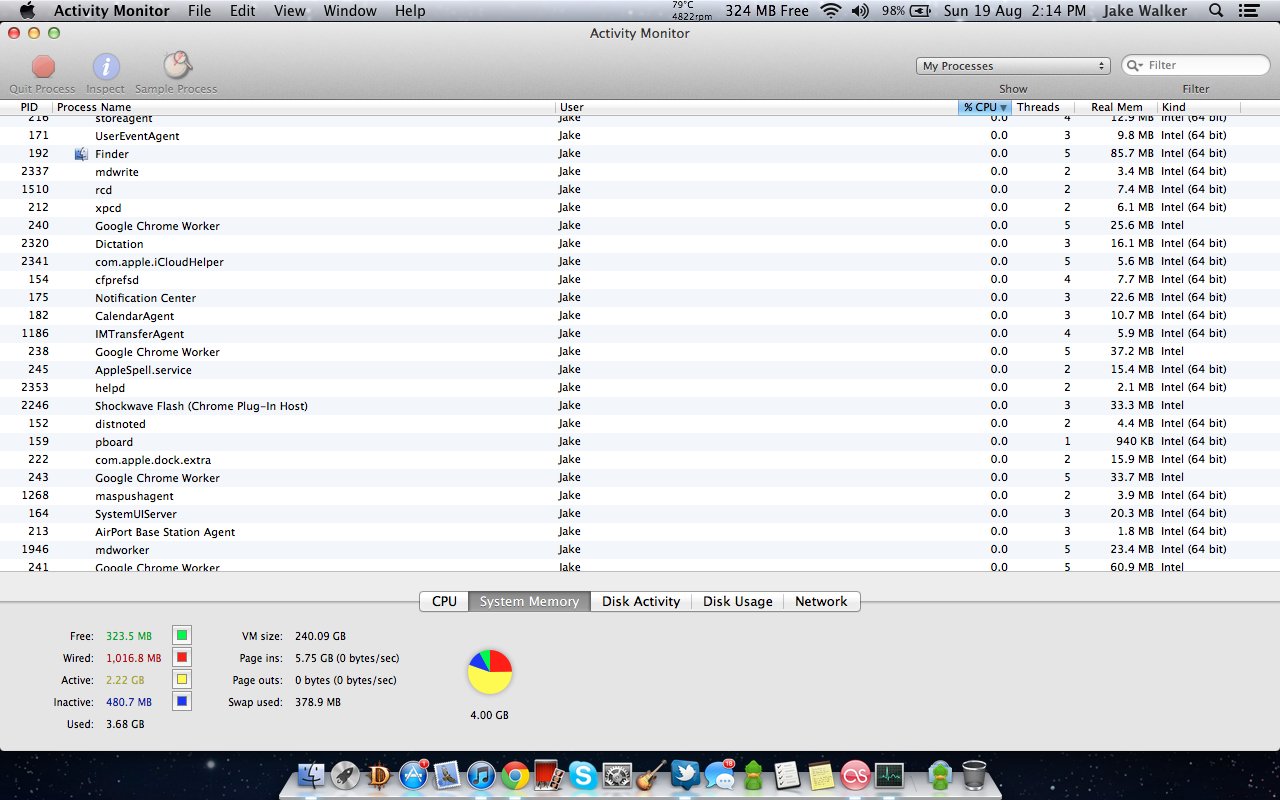
Task: Open GarageBand guitar icon in Dock
Action: (651, 774)
